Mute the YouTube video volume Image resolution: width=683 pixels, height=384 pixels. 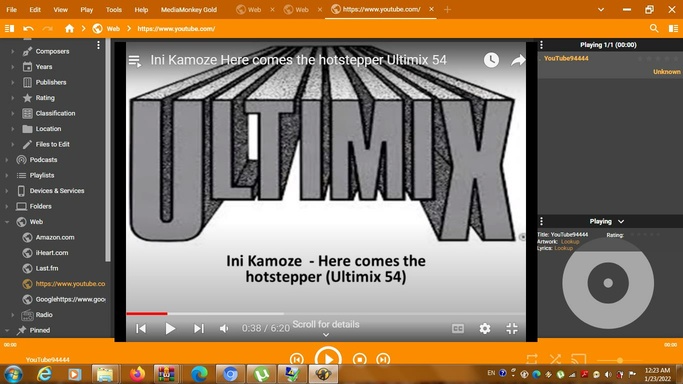click(224, 328)
